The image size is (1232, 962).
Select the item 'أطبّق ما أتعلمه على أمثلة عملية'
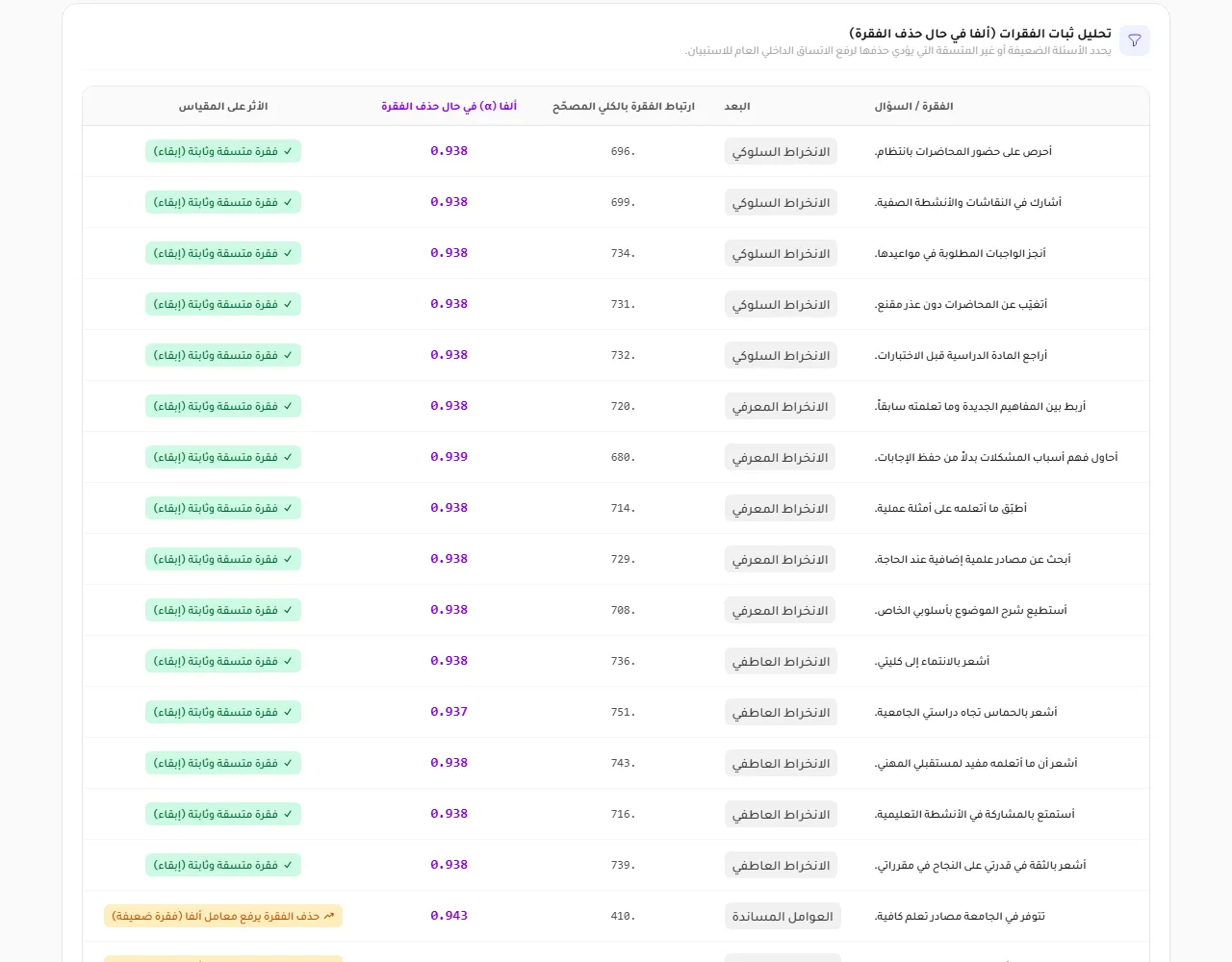click(x=951, y=508)
